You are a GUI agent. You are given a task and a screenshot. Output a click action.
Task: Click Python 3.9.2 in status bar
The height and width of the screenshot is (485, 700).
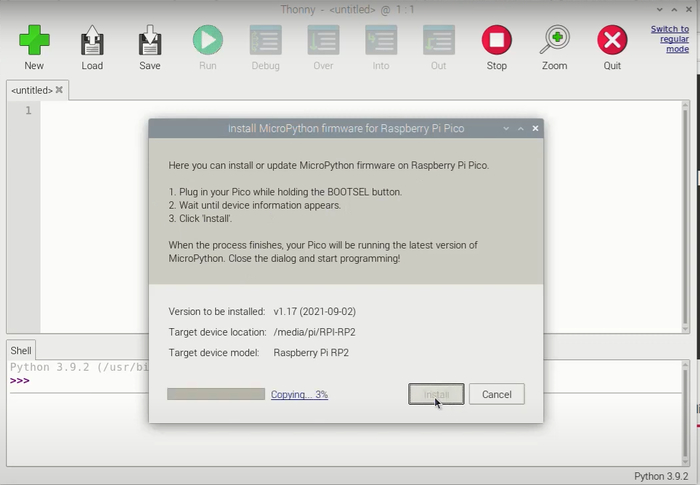661,477
